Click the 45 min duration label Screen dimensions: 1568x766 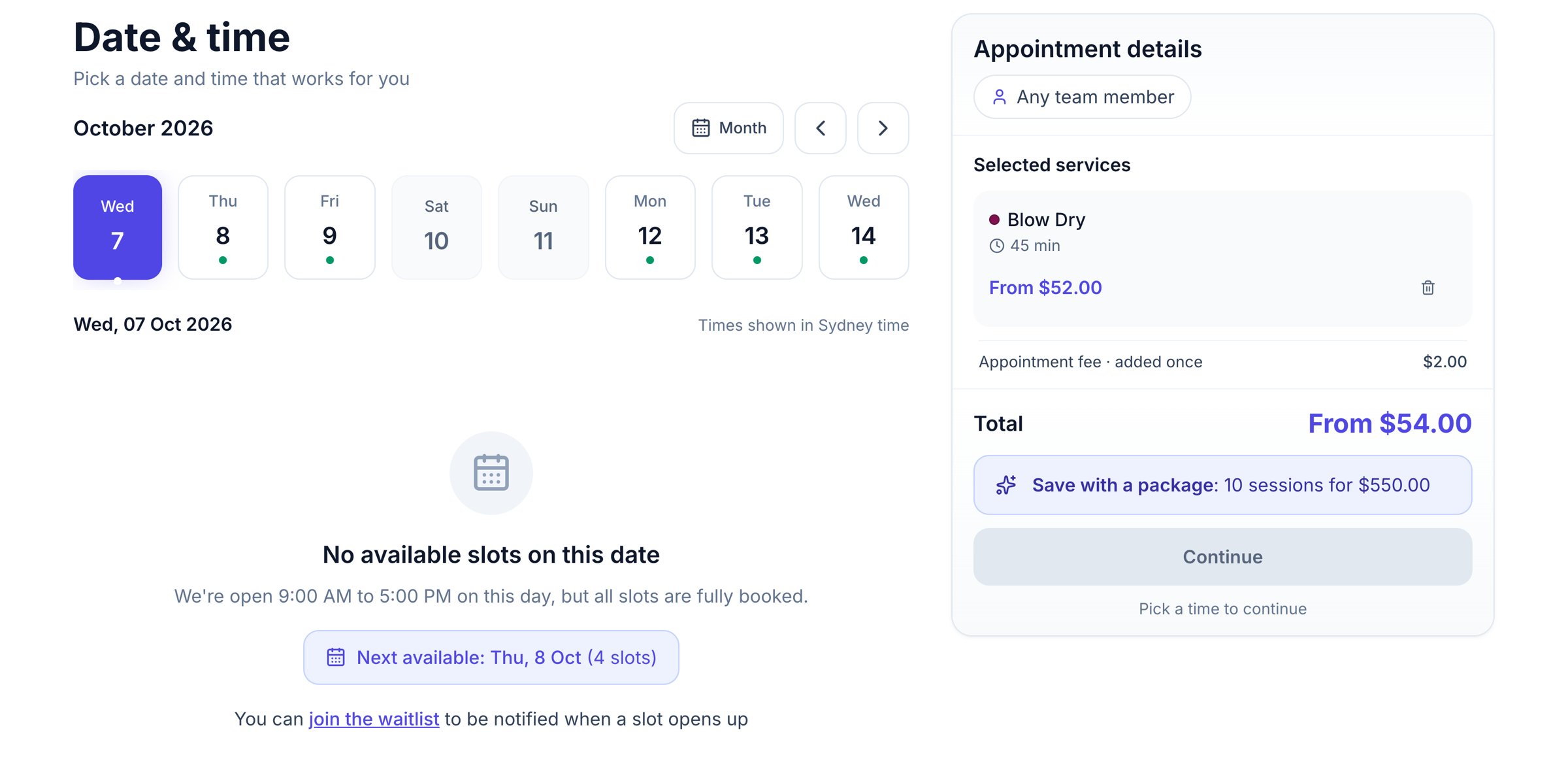click(x=1035, y=246)
